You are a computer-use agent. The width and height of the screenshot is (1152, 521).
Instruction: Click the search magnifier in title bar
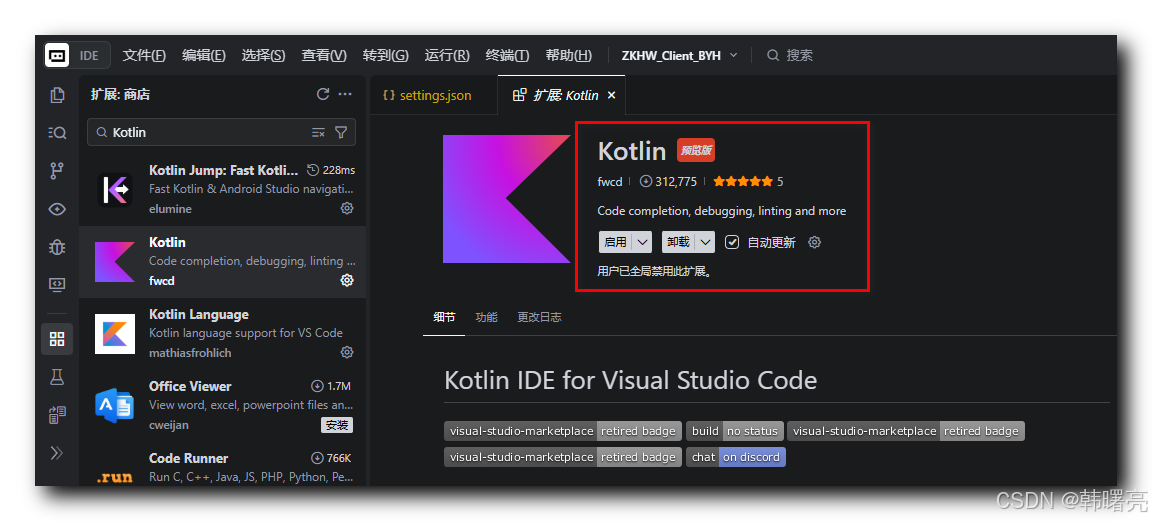[773, 55]
